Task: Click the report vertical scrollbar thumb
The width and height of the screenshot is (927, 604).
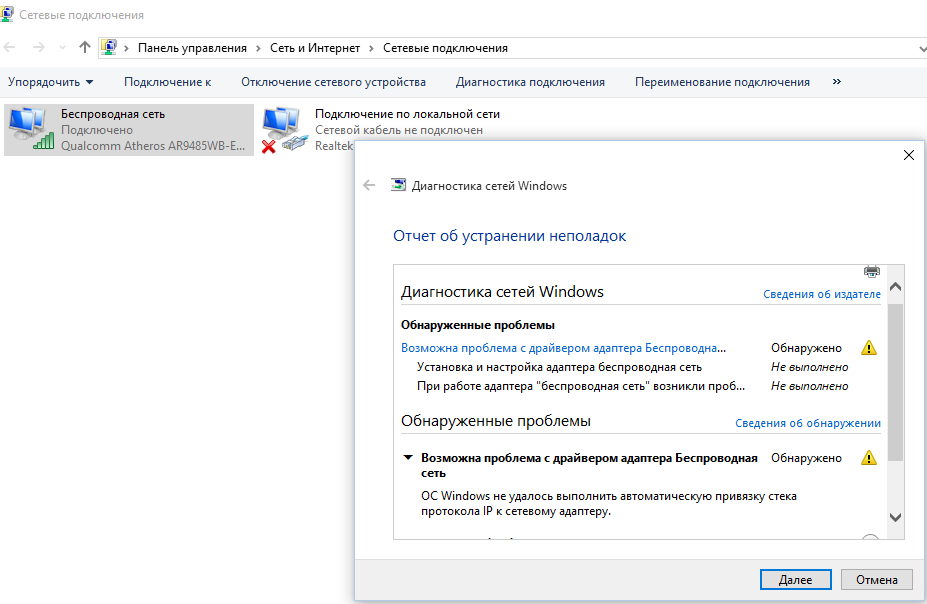Action: tap(896, 382)
